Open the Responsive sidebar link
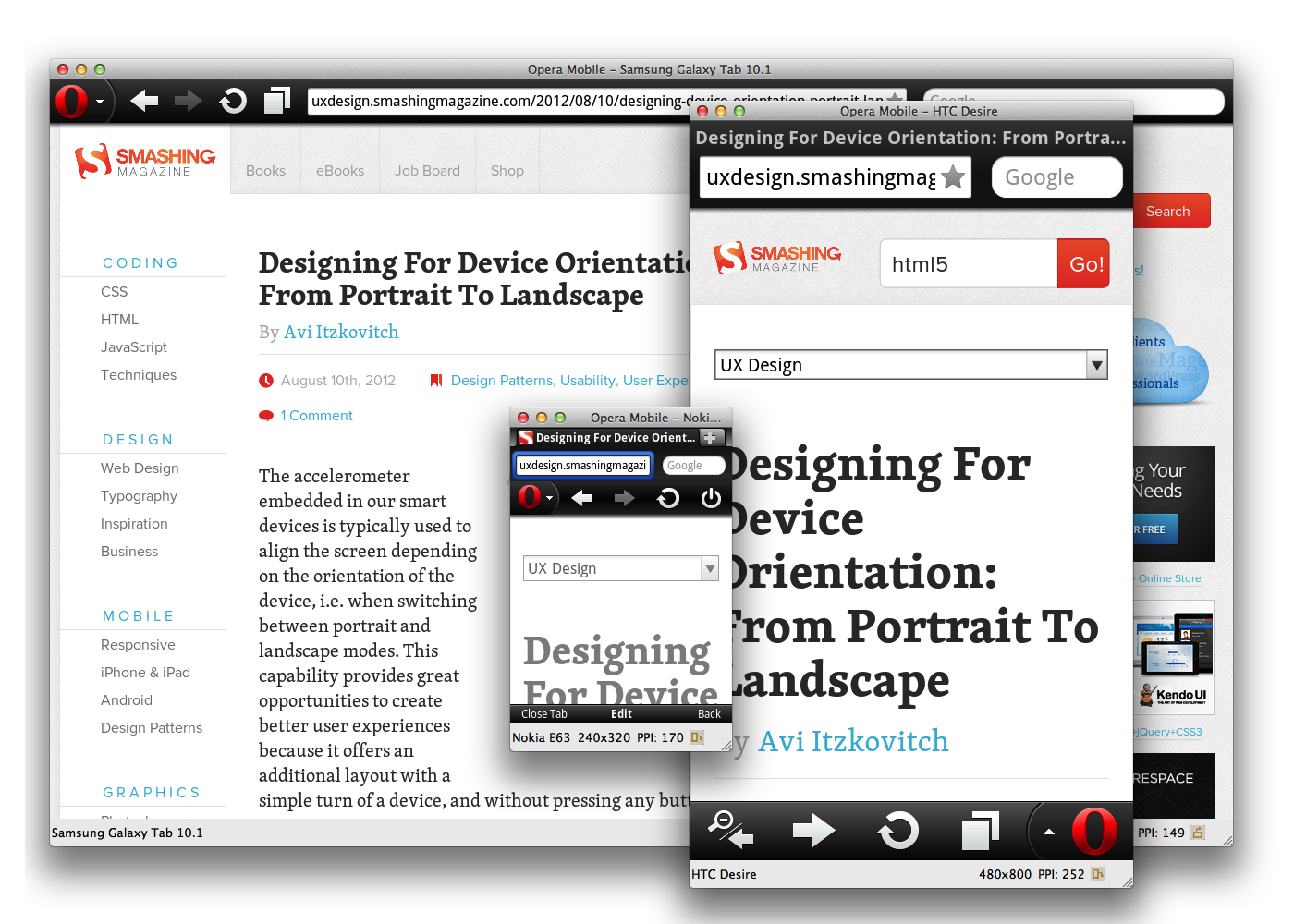The width and height of the screenshot is (1294, 924). tap(138, 645)
